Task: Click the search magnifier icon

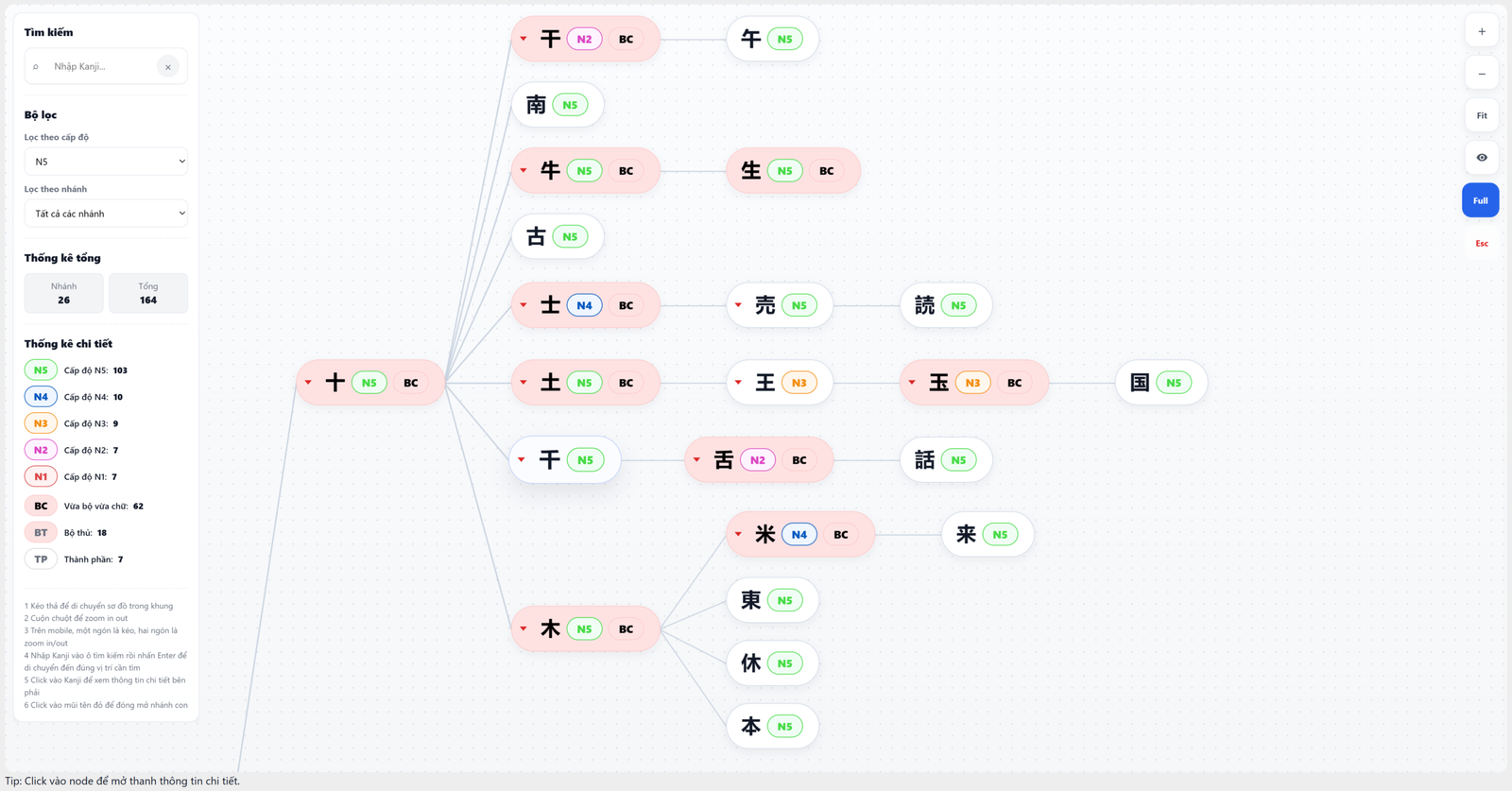Action: point(36,67)
